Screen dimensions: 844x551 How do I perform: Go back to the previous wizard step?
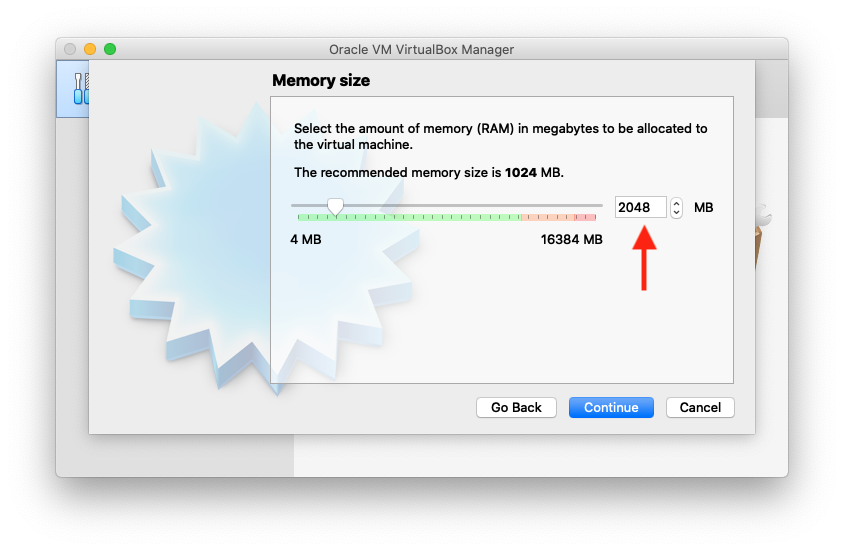click(516, 407)
